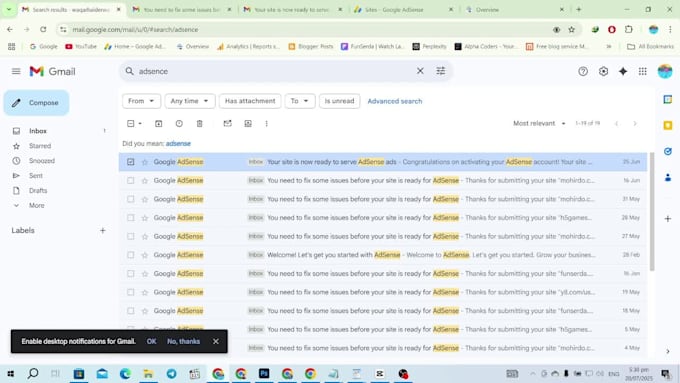
Task: Open Gmail Settings gear icon
Action: (603, 71)
